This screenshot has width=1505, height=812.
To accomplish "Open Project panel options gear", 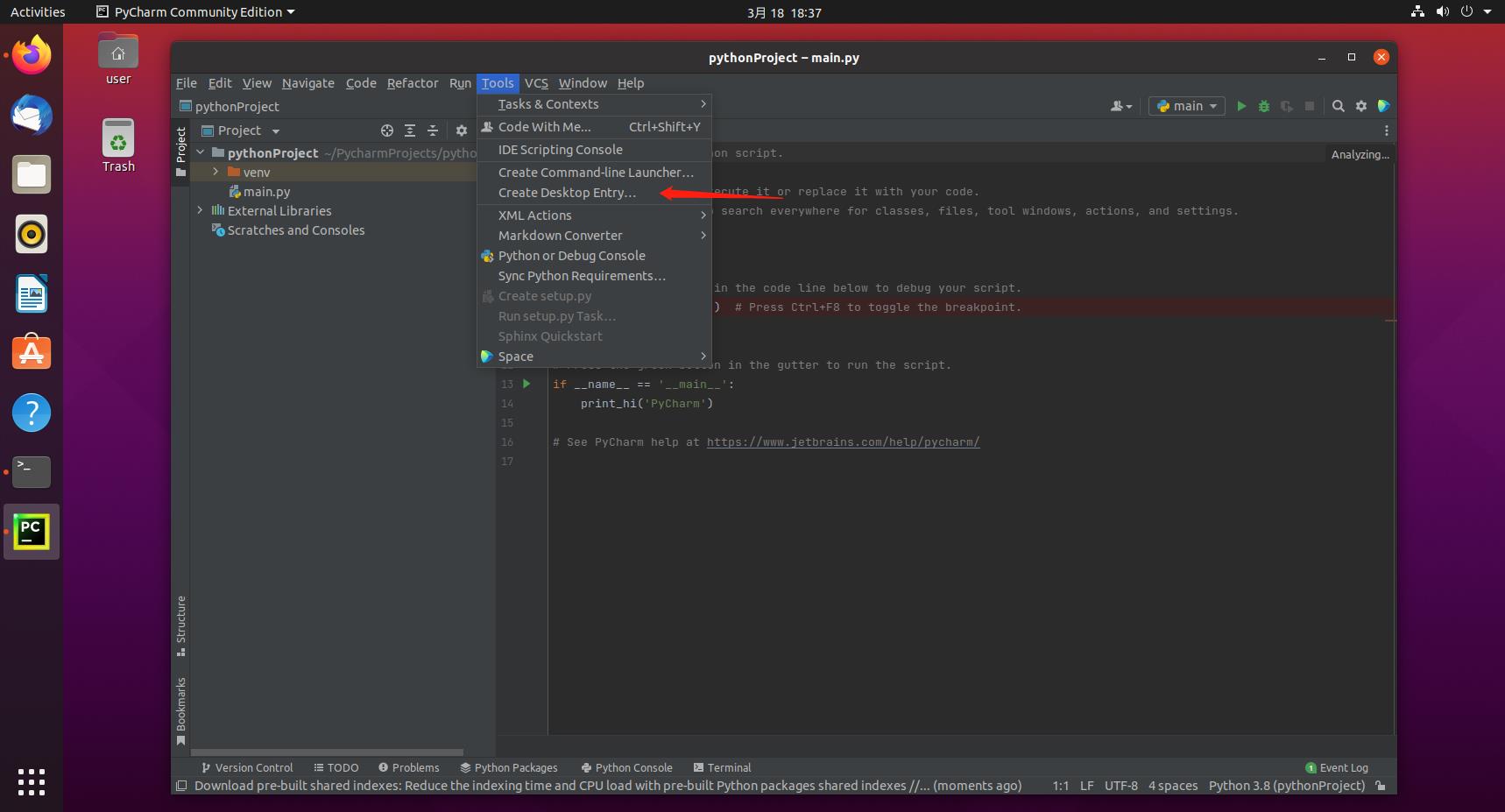I will [461, 131].
